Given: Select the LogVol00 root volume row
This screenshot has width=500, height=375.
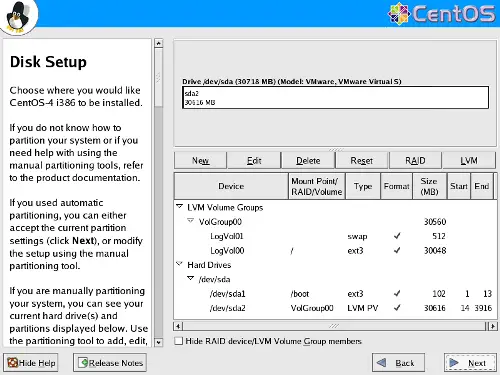Looking at the screenshot, I should (x=335, y=251).
